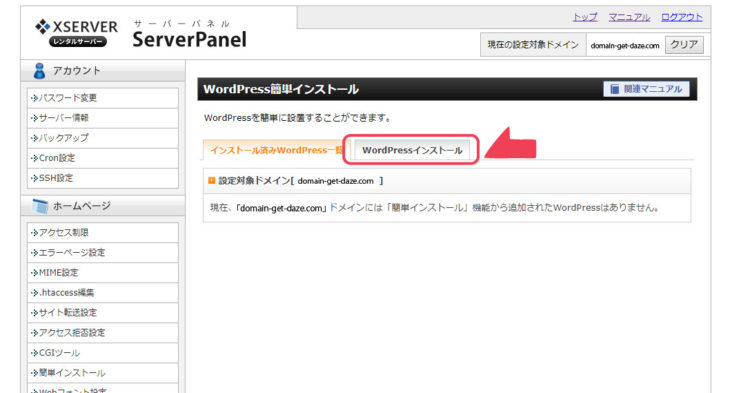Screen dimensions: 730x393
Task: Open Cron設定 menu item
Action: 103,158
